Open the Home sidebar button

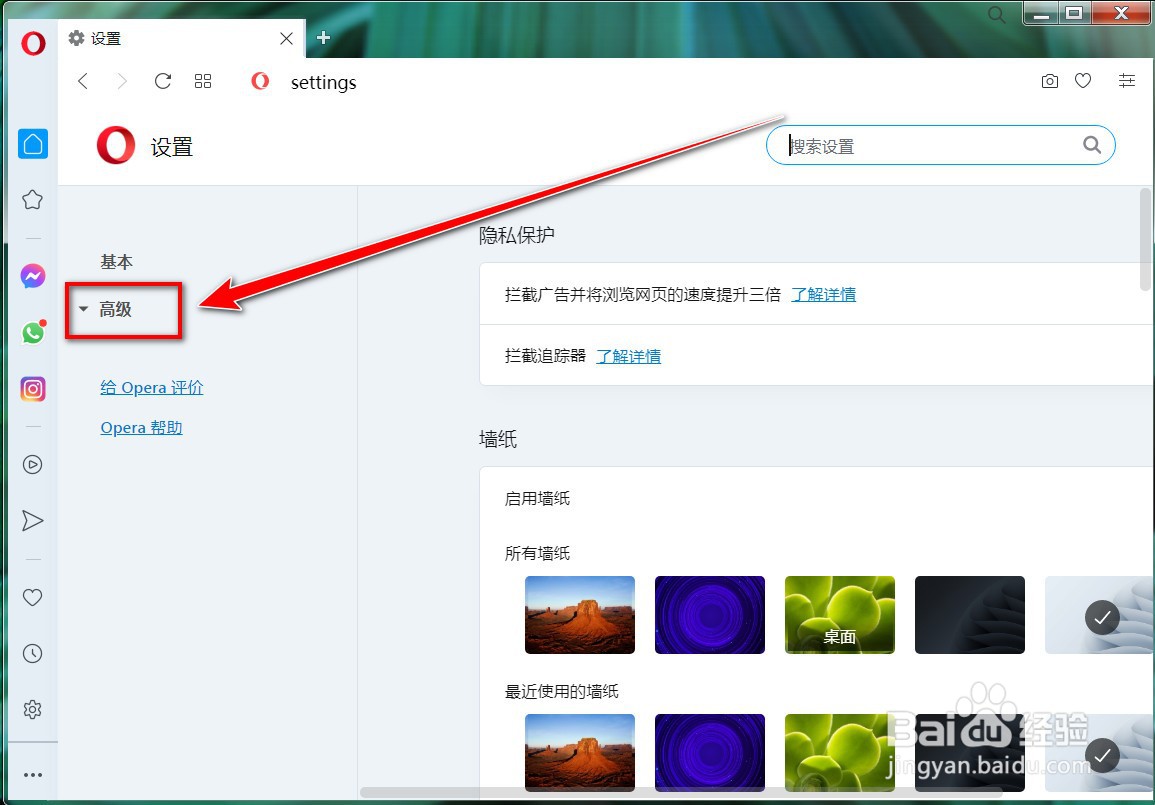pos(33,144)
